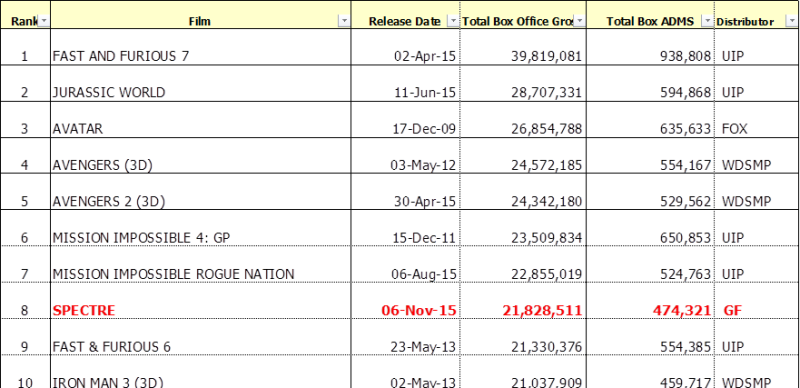
Task: Open the Film column filter dropdown
Action: click(x=344, y=21)
